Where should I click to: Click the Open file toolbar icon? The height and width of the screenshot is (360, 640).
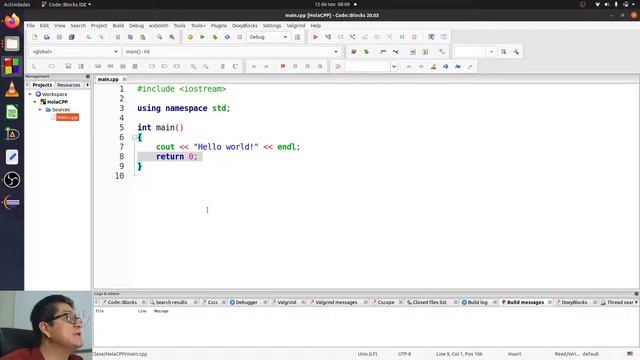tap(47, 37)
